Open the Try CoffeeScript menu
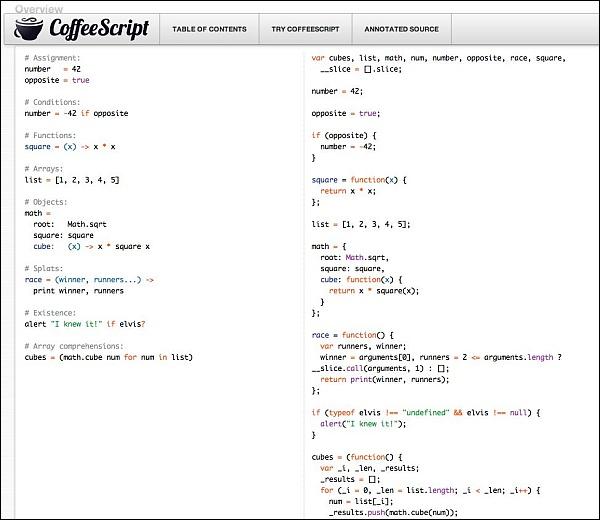The image size is (600, 520). (305, 29)
